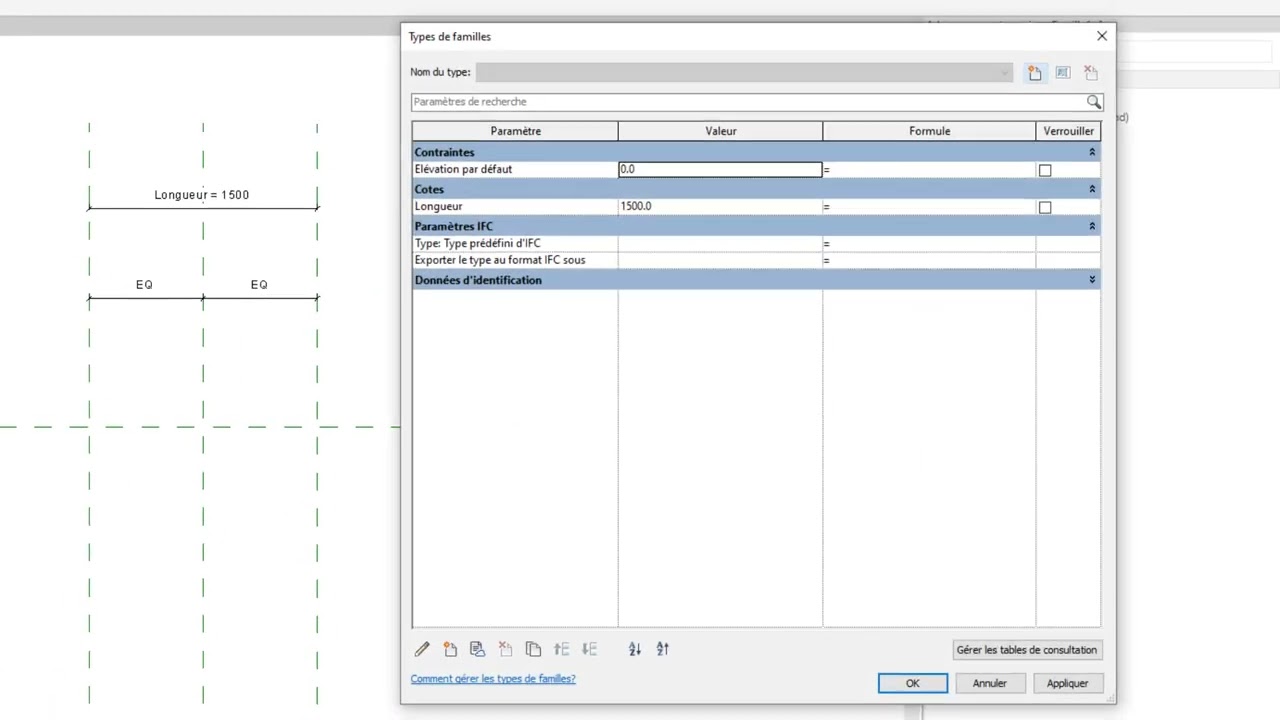Collapse the Contraintes group
1280x720 pixels.
pyautogui.click(x=1092, y=152)
